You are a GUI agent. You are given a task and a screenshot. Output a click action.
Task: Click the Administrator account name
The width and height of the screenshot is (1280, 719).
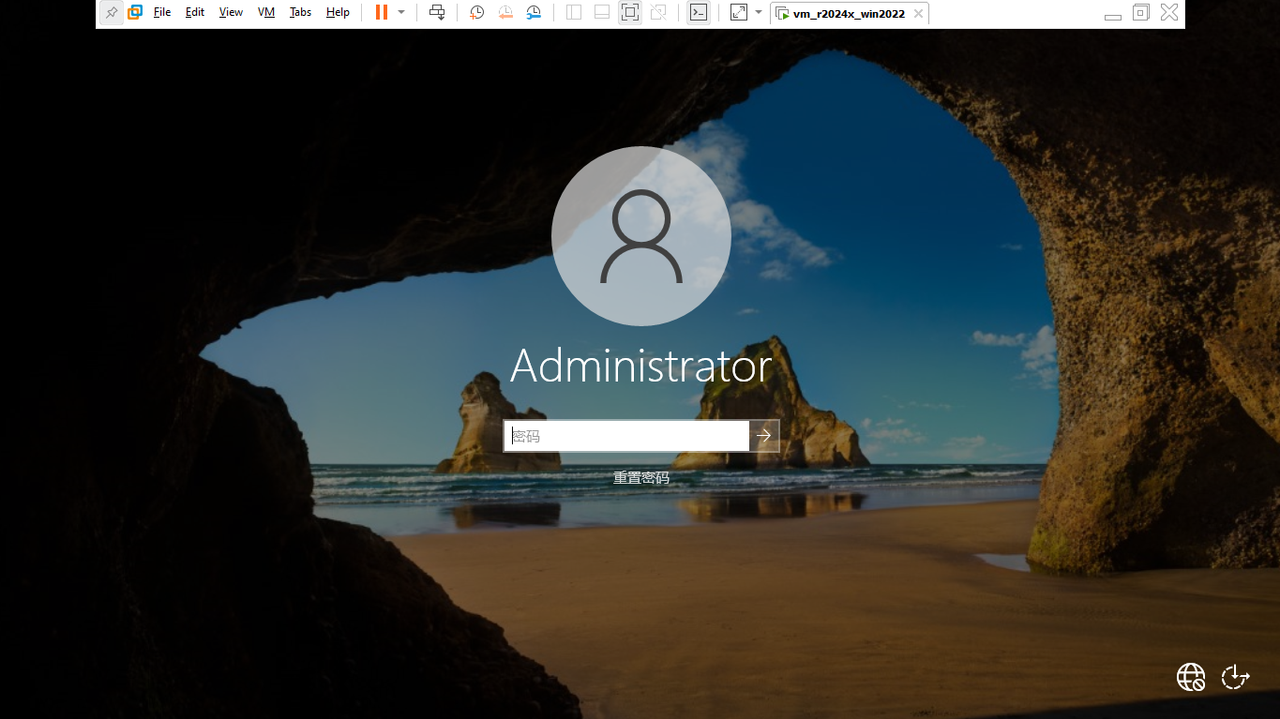coord(641,366)
